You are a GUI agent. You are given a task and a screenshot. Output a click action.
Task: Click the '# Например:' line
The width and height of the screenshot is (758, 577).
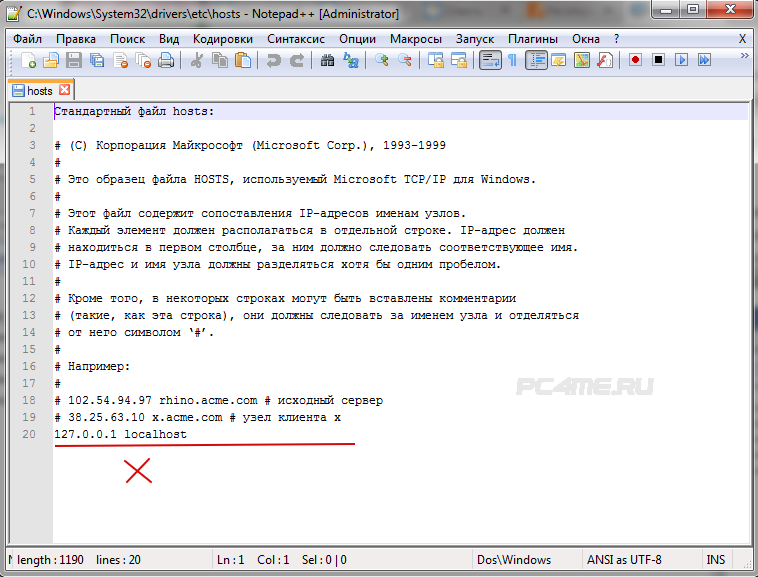coord(92,366)
